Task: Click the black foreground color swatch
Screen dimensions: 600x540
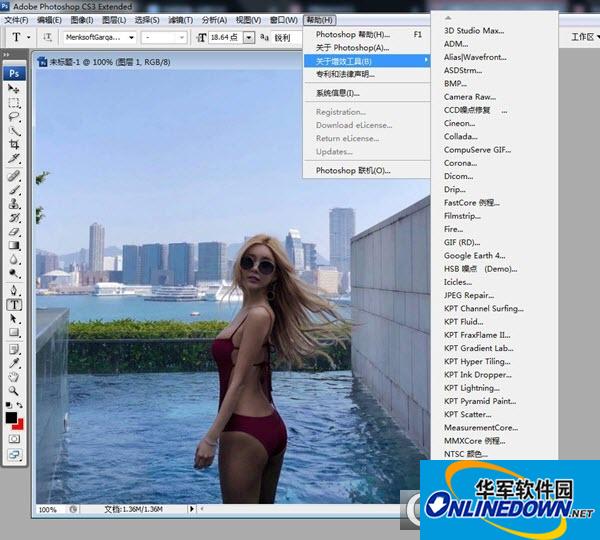Action: 11,416
